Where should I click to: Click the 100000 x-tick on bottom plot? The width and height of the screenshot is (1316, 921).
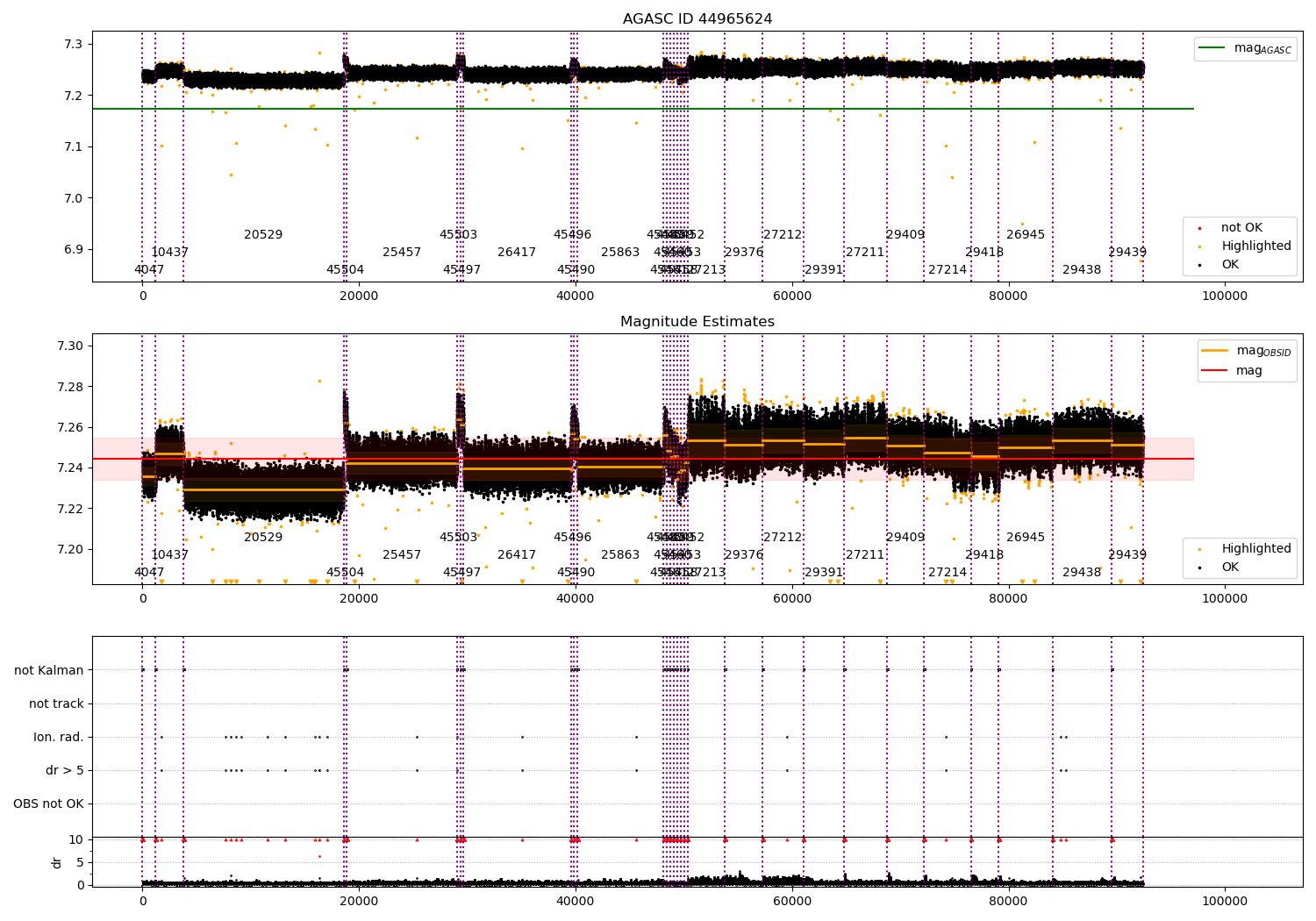coord(1224,902)
